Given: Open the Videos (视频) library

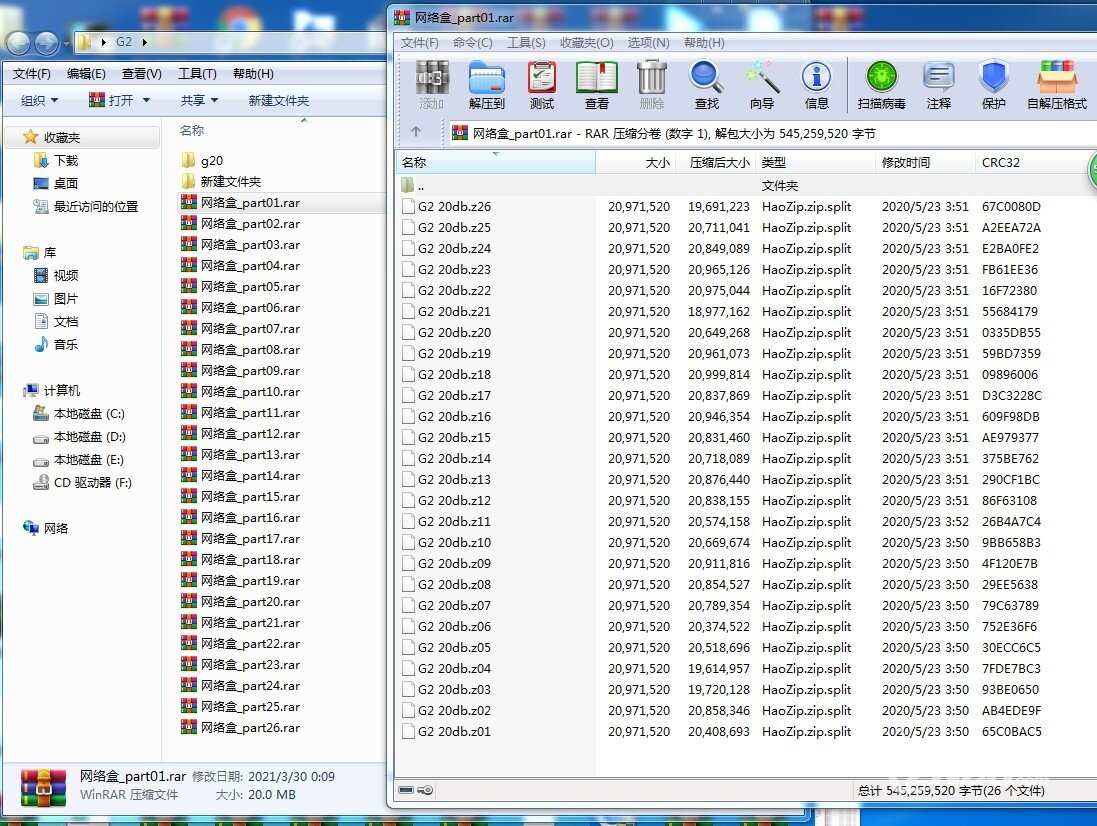Looking at the screenshot, I should 56,276.
